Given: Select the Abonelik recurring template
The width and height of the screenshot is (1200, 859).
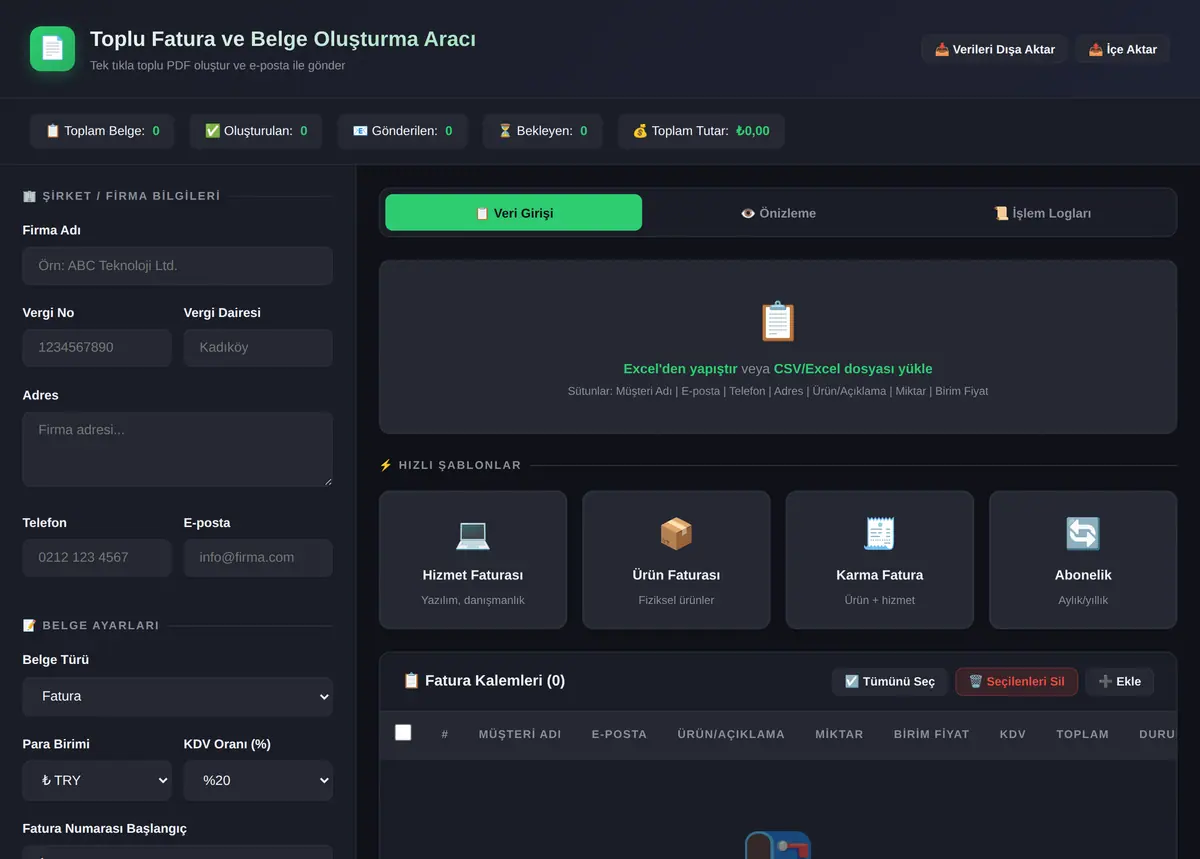Looking at the screenshot, I should pyautogui.click(x=1083, y=559).
